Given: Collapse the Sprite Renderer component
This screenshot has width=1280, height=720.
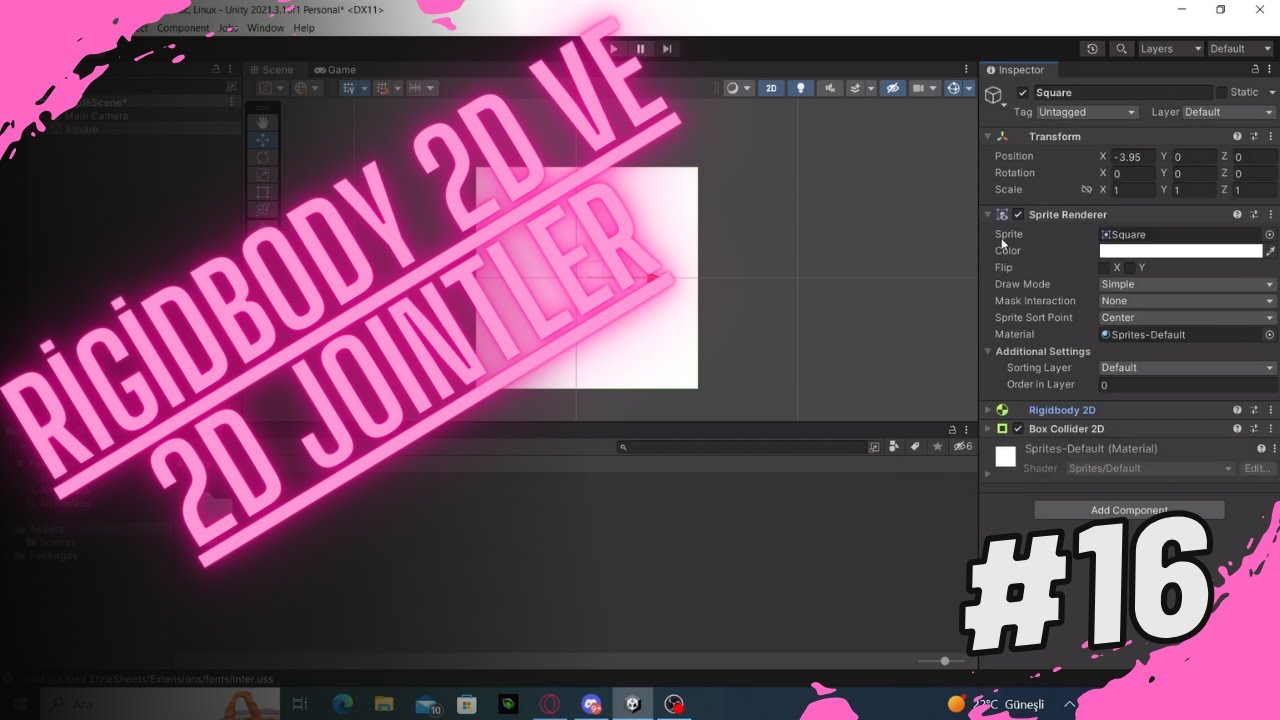Looking at the screenshot, I should click(x=988, y=214).
